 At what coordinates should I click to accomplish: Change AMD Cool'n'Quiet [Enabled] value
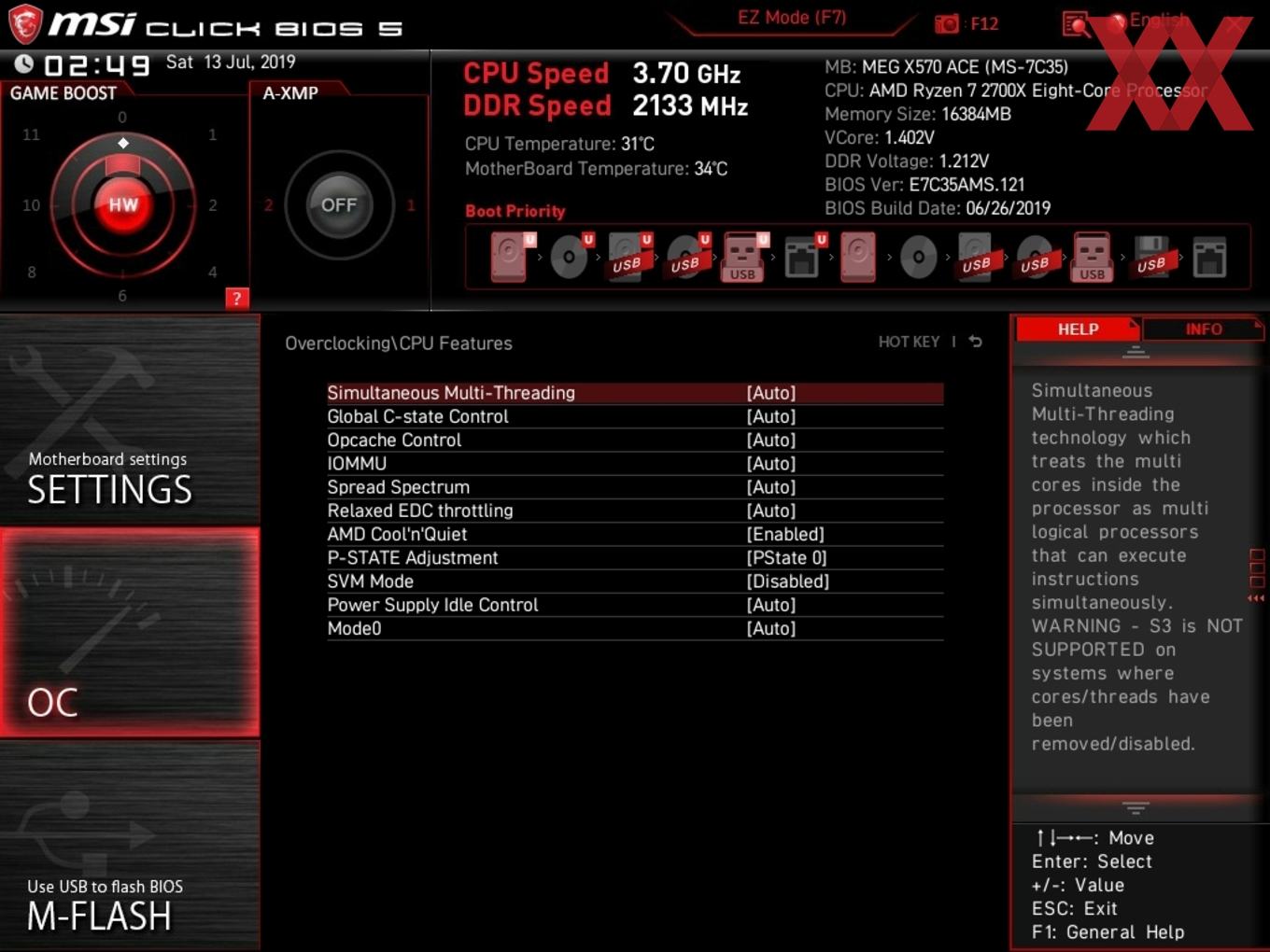785,534
